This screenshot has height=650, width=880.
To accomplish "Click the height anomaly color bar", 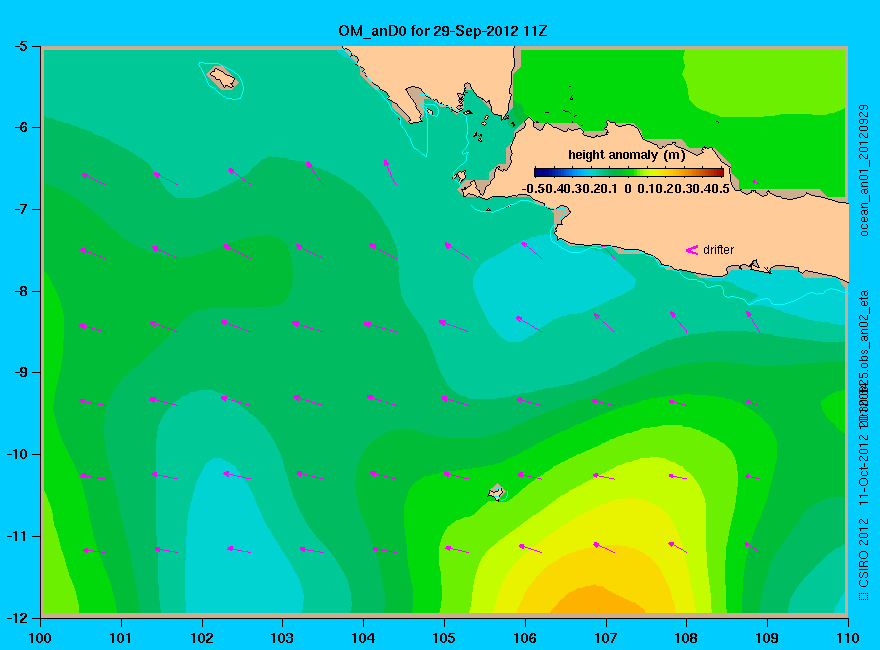I will tap(629, 172).
